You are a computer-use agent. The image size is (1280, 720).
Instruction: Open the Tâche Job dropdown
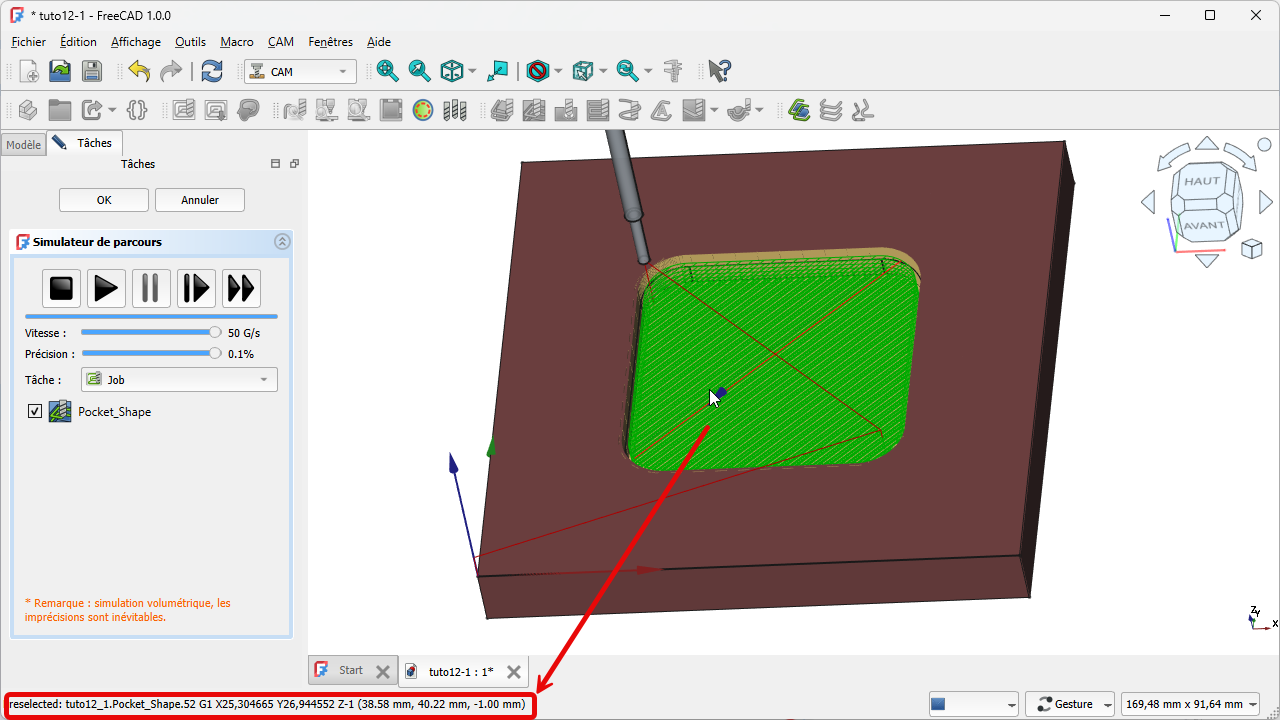[179, 380]
